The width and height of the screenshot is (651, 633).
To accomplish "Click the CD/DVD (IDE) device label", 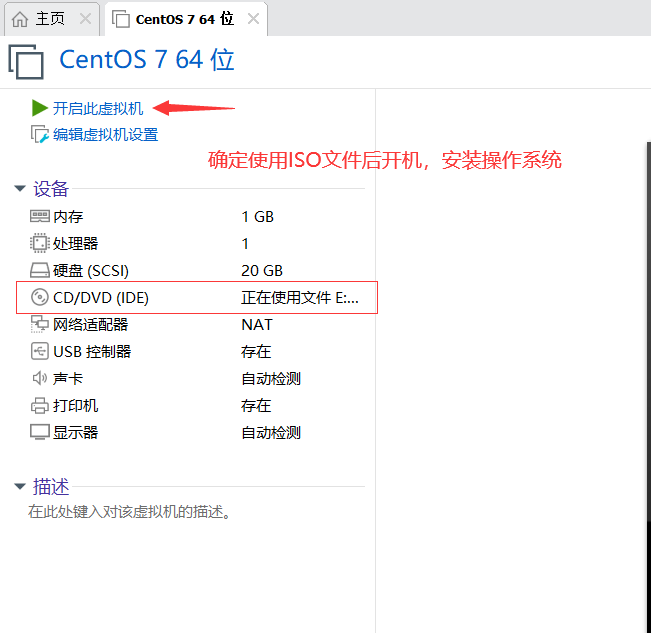I will click(x=101, y=297).
